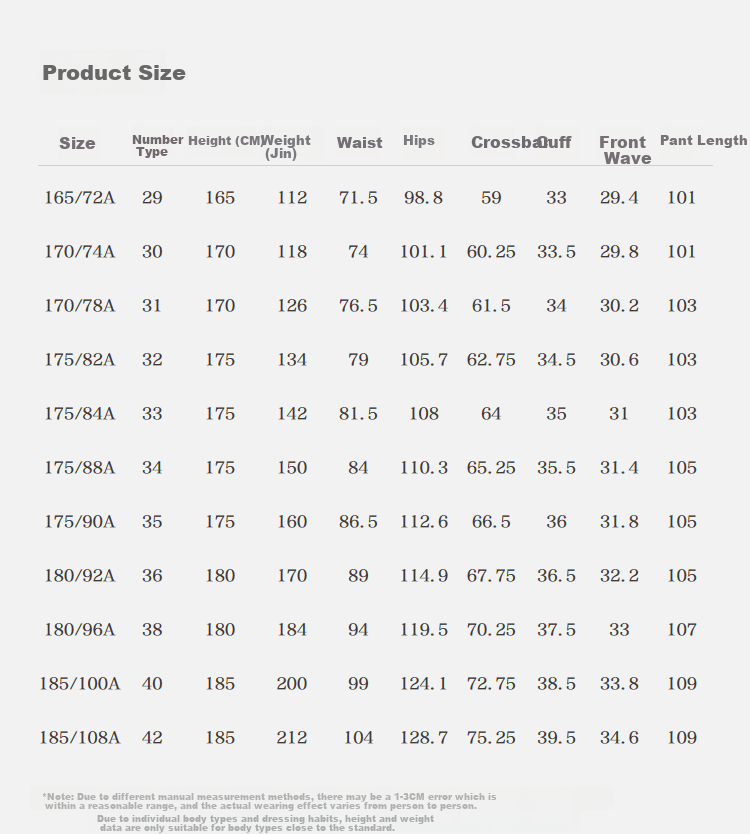This screenshot has width=750, height=834.
Task: Select the 185/108A size row label
Action: 80,738
